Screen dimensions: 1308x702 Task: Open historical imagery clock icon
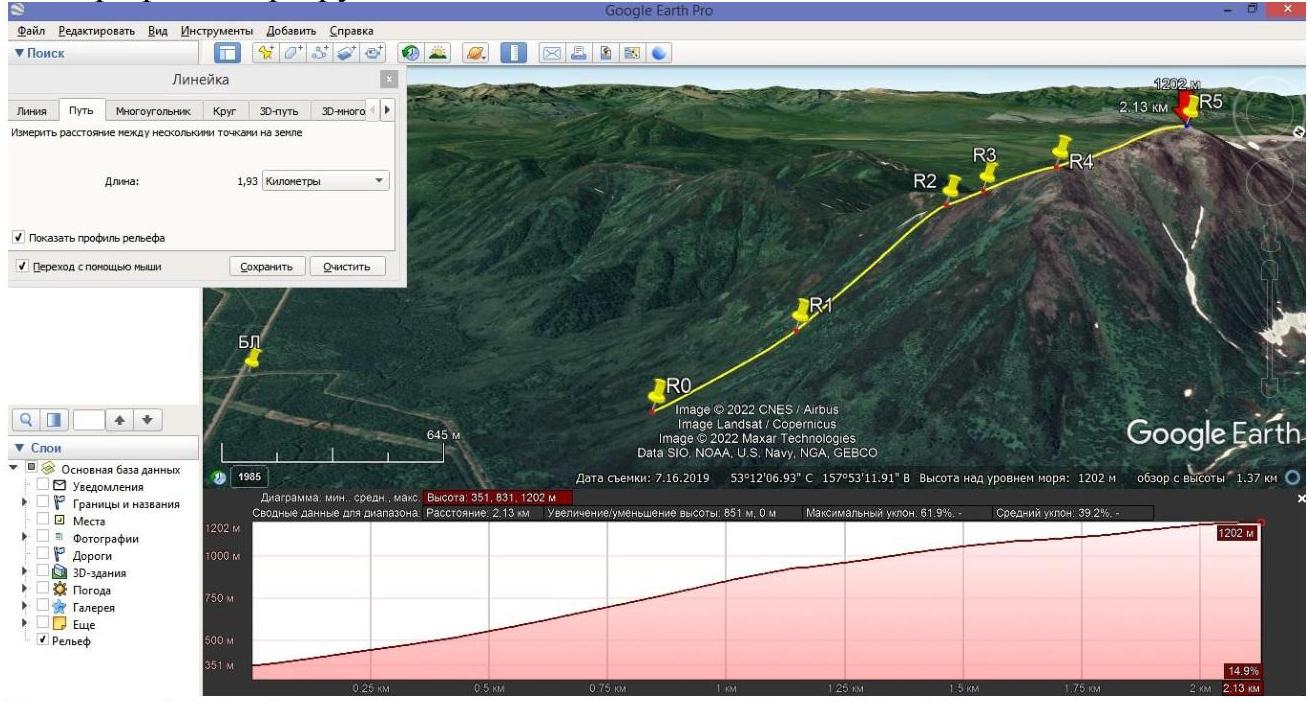coord(409,54)
